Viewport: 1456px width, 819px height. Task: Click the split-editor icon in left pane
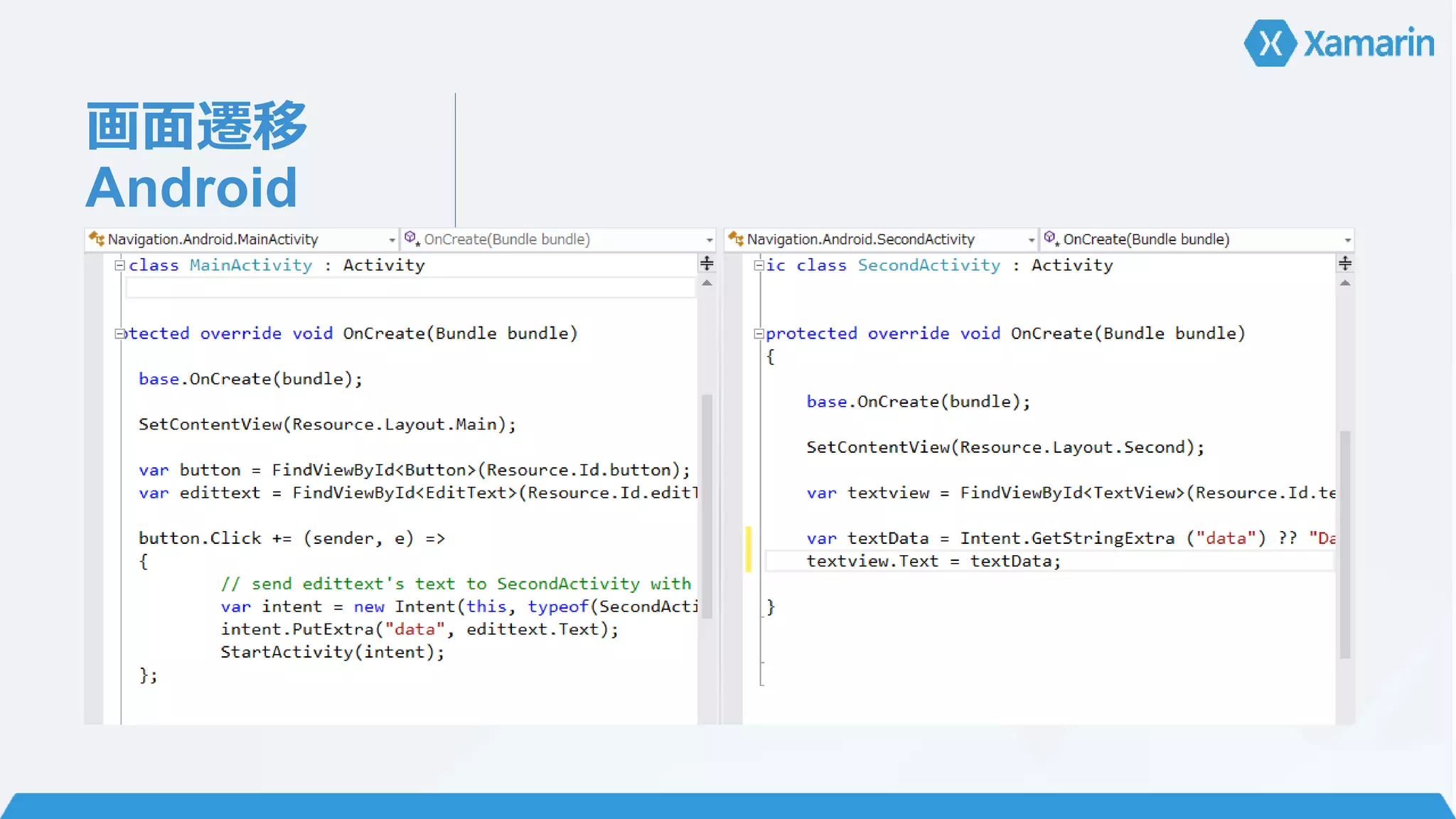(707, 264)
